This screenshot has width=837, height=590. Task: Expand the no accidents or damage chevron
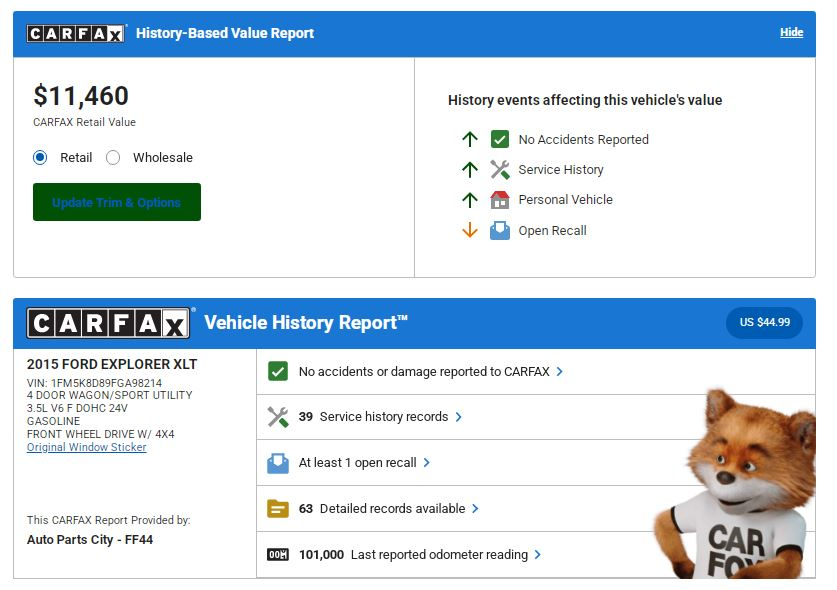(x=560, y=372)
